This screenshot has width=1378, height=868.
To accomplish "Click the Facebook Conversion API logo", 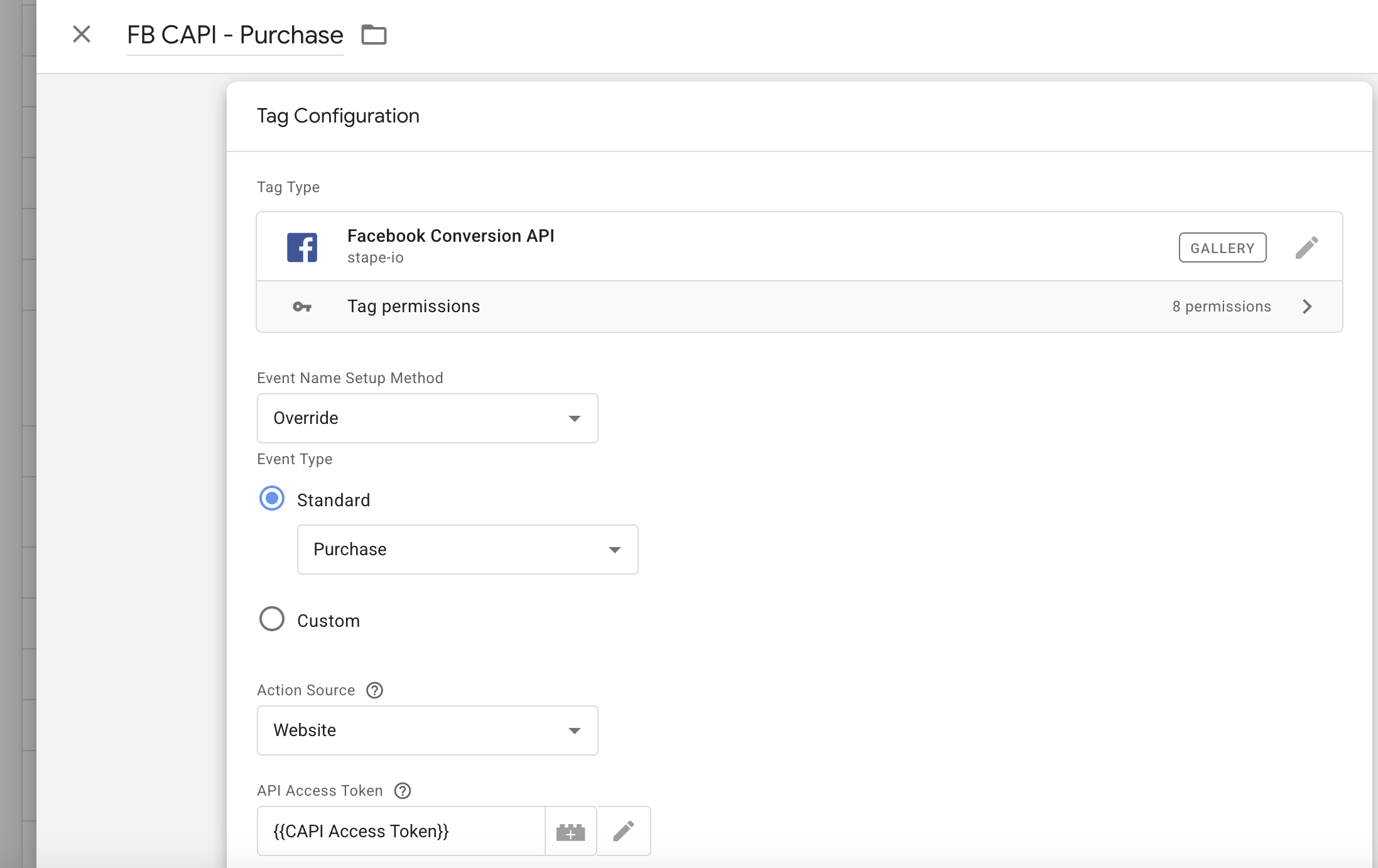I will (303, 246).
